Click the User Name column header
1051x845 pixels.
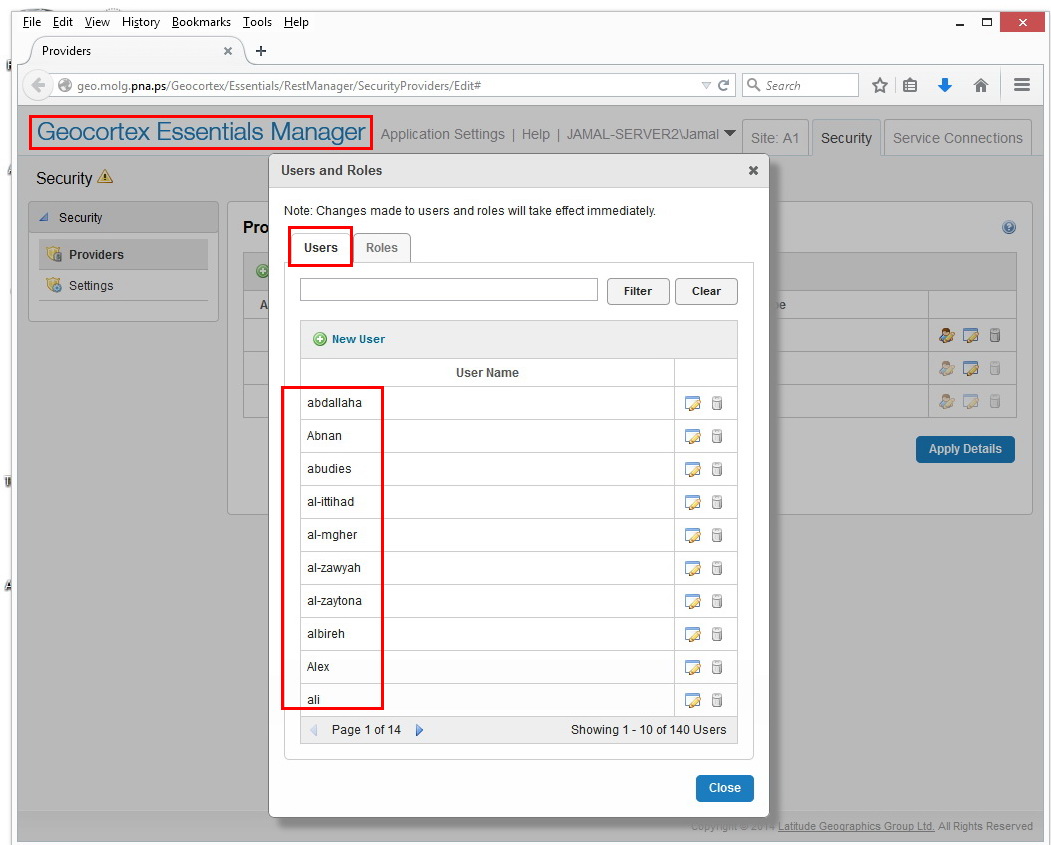487,373
